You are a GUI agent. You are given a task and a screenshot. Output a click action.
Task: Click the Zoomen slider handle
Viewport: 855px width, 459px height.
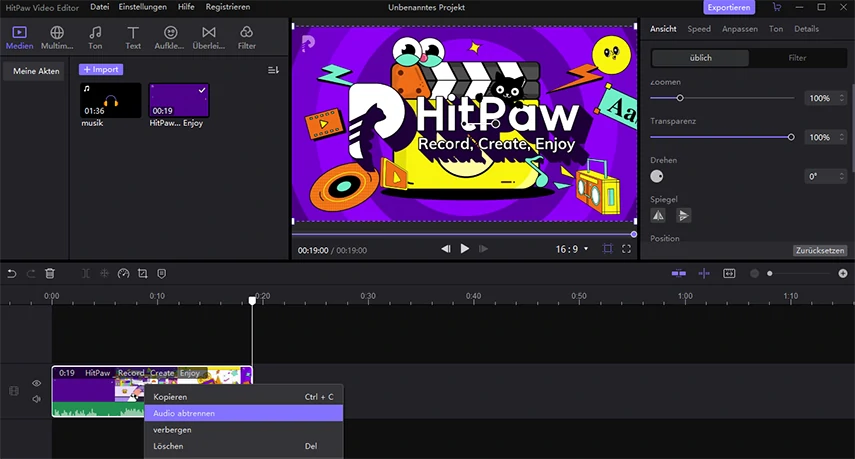coord(679,98)
